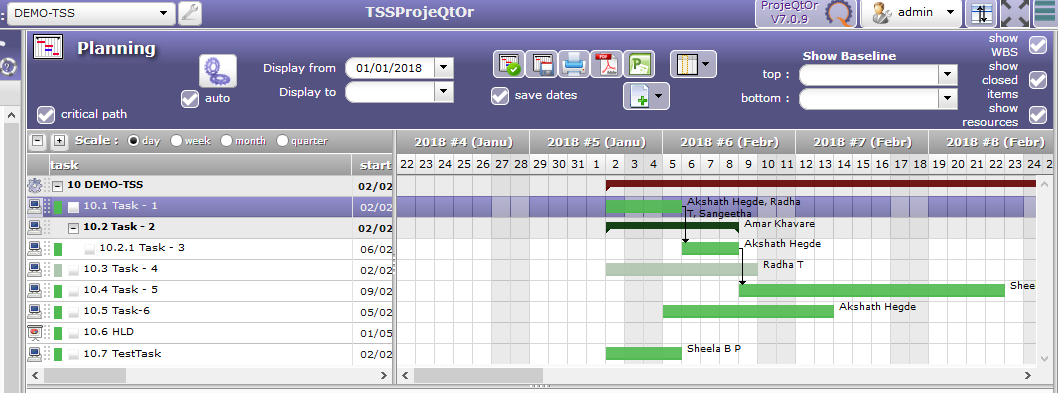Collapse the 10.2 Task - 2 group
This screenshot has width=1058, height=393.
point(74,228)
